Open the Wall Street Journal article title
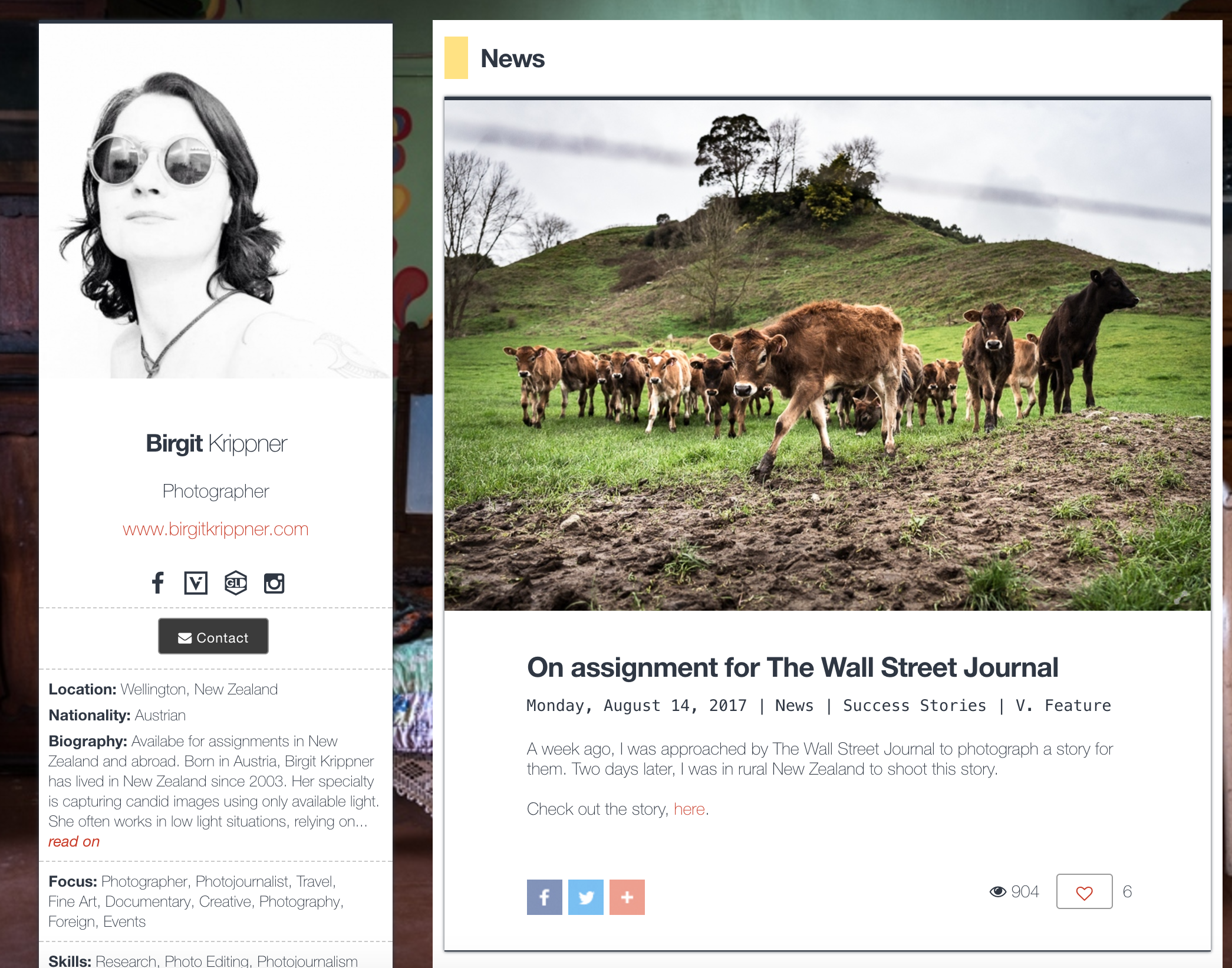 (792, 667)
